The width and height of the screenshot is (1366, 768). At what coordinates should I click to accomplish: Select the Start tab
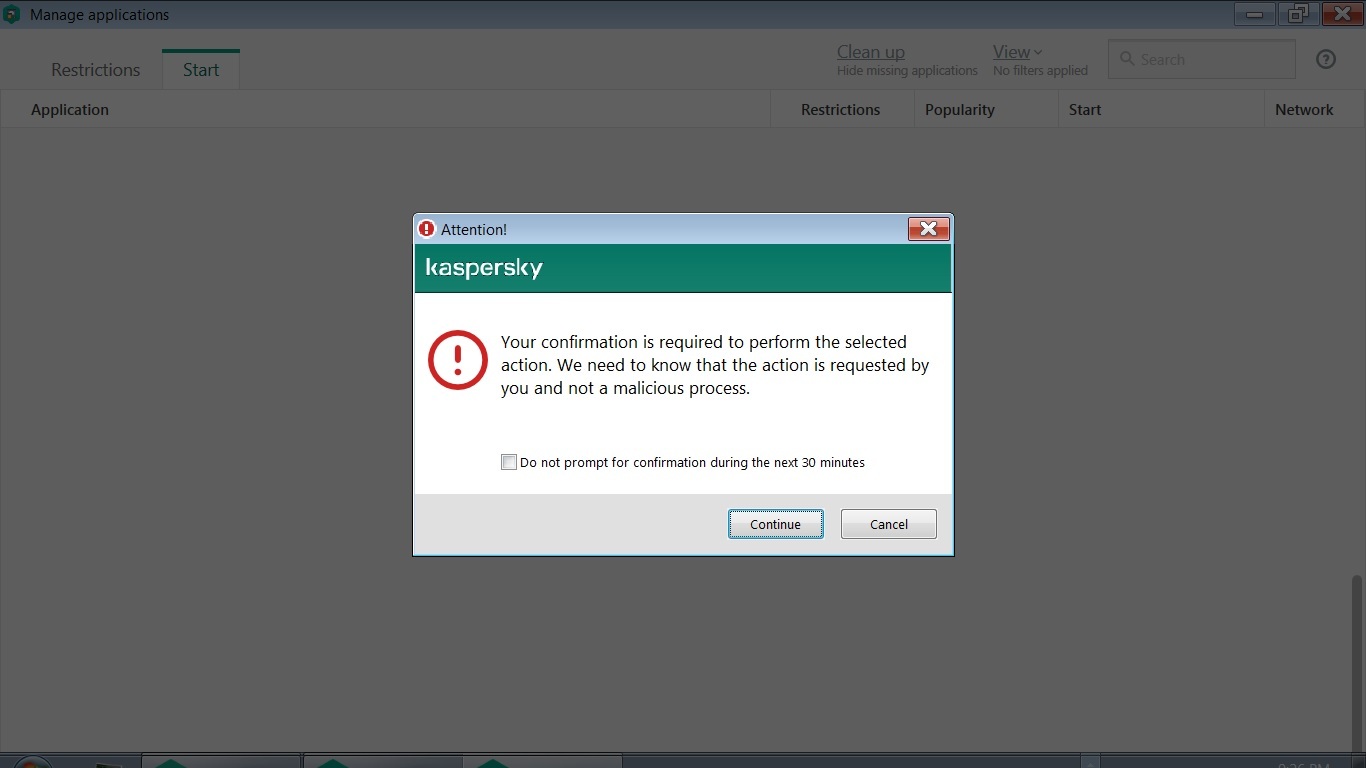coord(201,70)
